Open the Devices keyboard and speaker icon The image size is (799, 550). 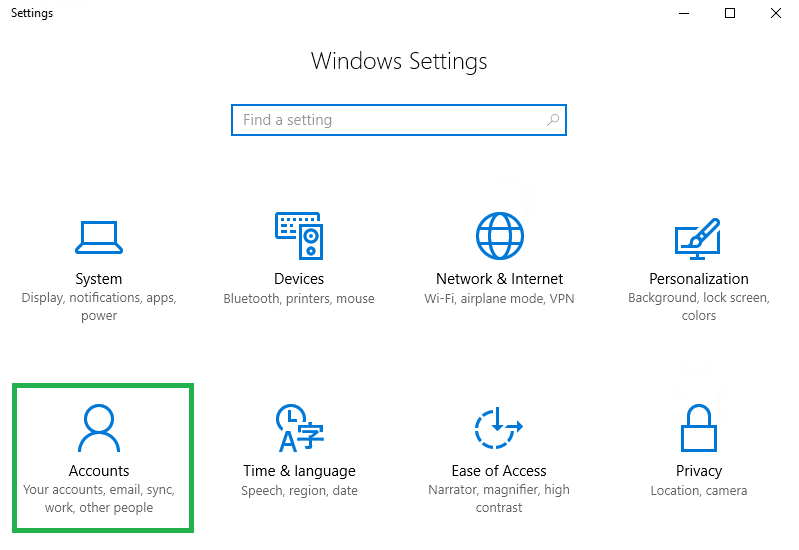point(299,235)
